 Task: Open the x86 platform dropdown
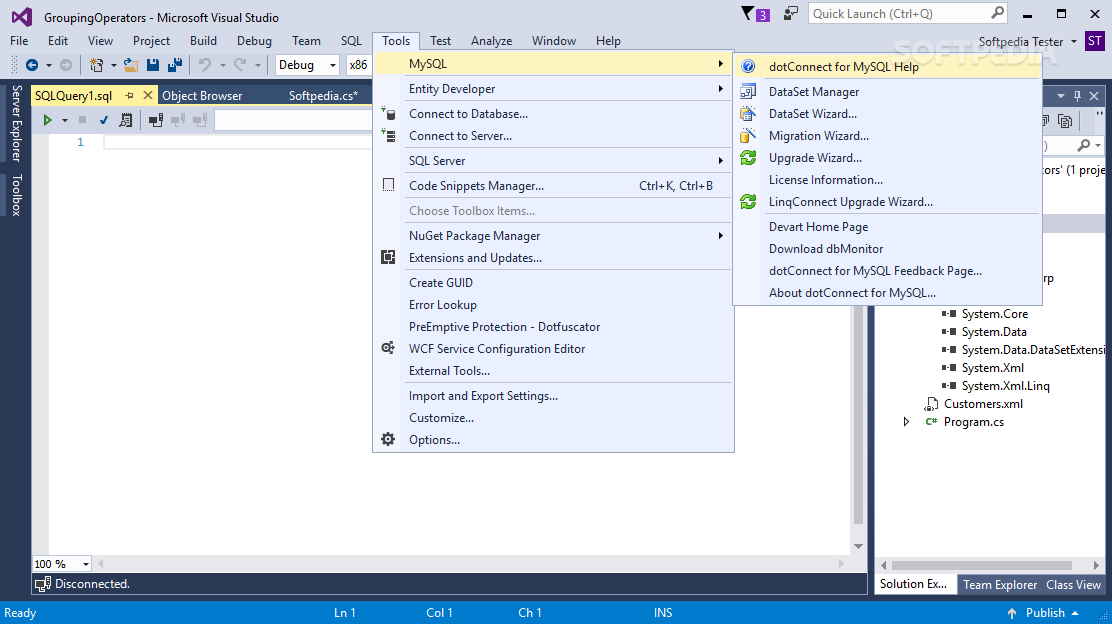[358, 65]
